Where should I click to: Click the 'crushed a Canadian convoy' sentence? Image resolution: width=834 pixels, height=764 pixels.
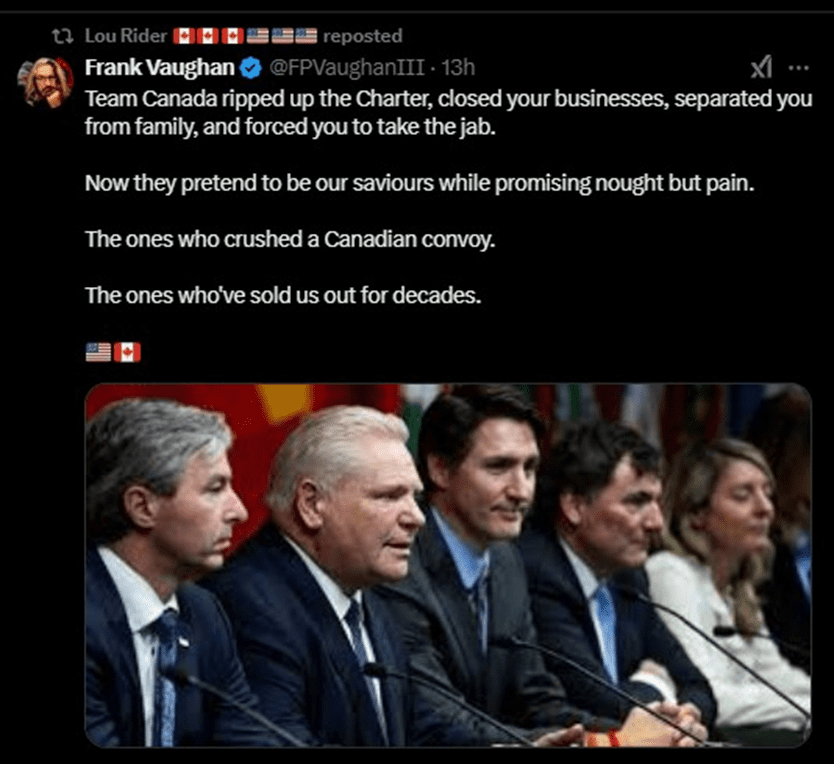(x=290, y=239)
